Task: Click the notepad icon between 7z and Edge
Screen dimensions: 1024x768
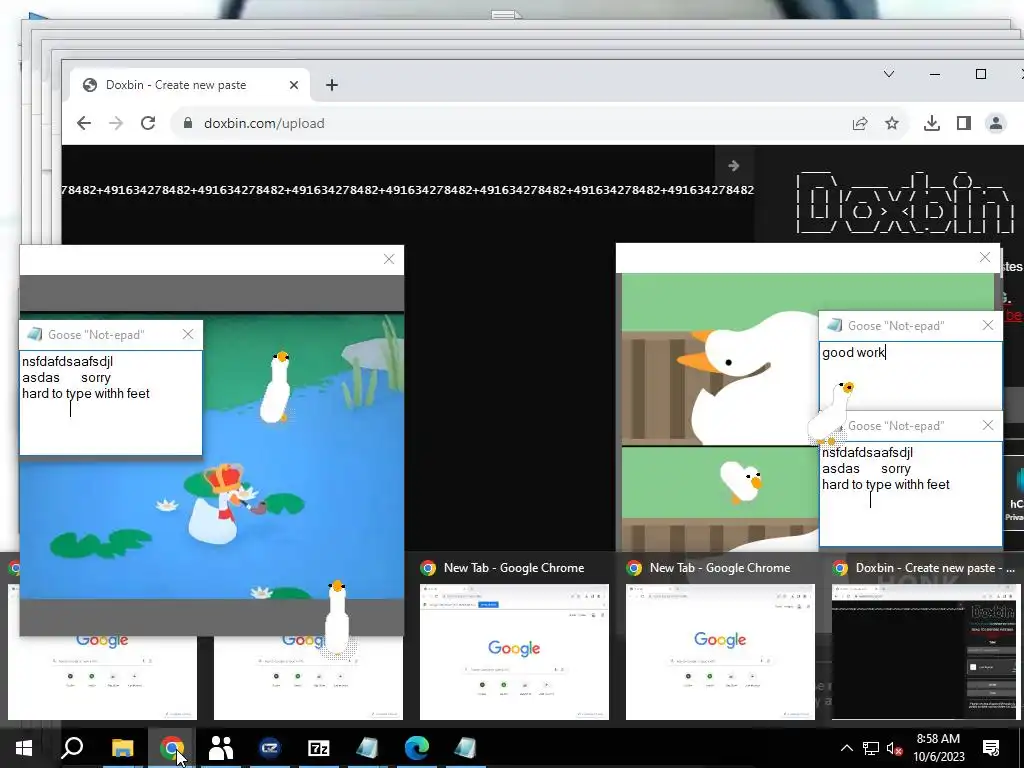Action: coord(368,748)
